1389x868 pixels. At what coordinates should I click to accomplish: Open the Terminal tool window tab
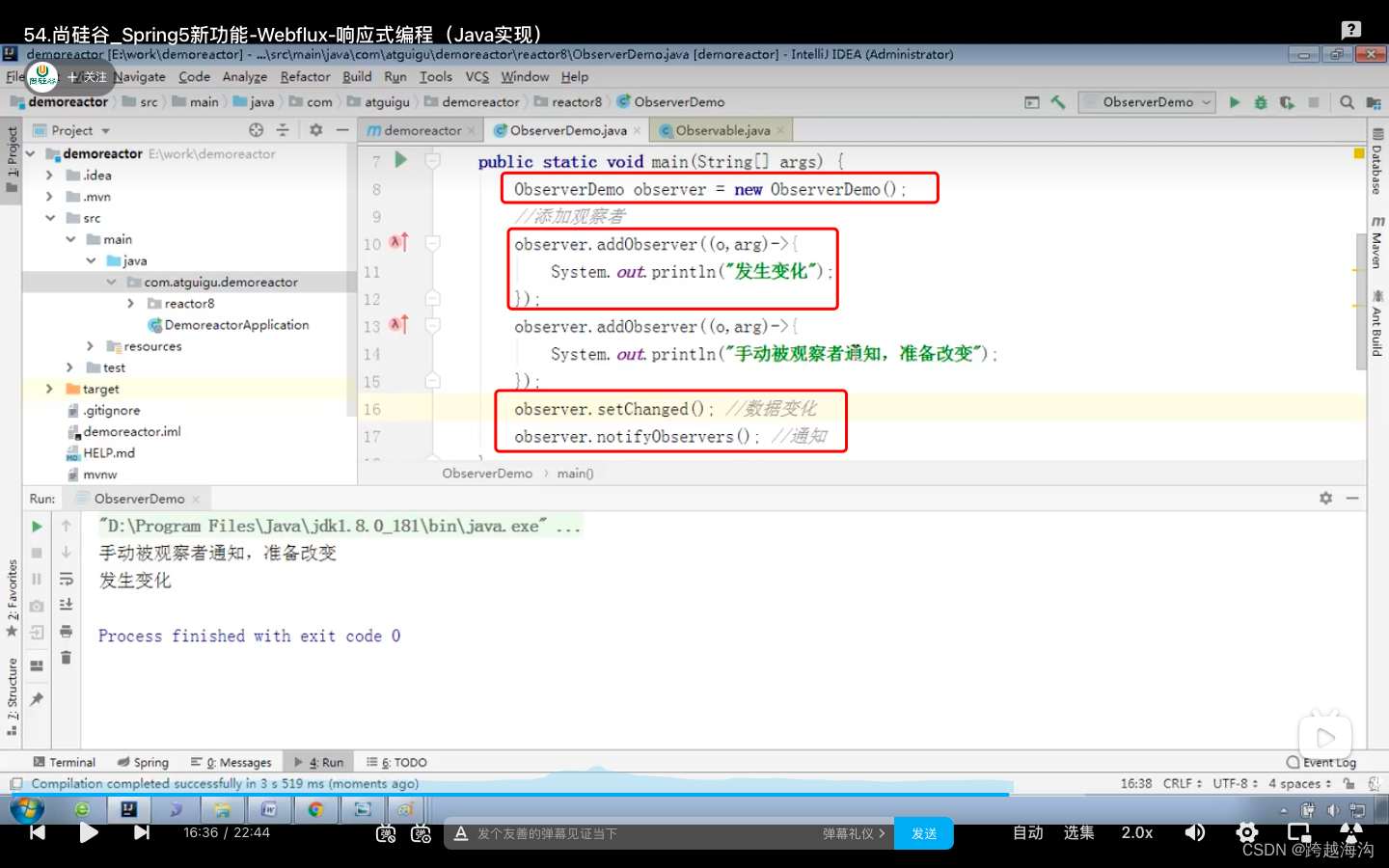point(64,762)
